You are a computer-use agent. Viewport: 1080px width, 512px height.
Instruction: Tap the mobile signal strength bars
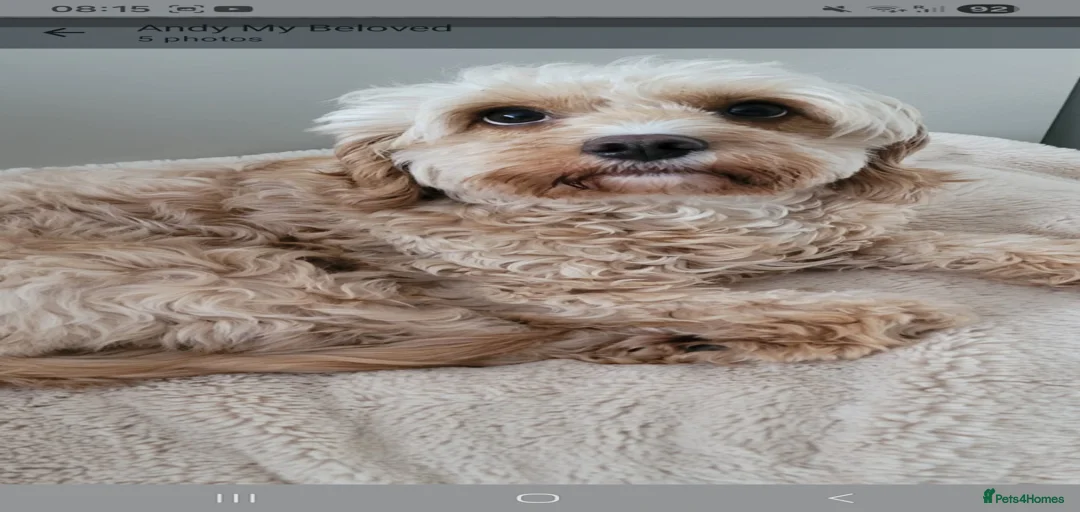tap(928, 9)
